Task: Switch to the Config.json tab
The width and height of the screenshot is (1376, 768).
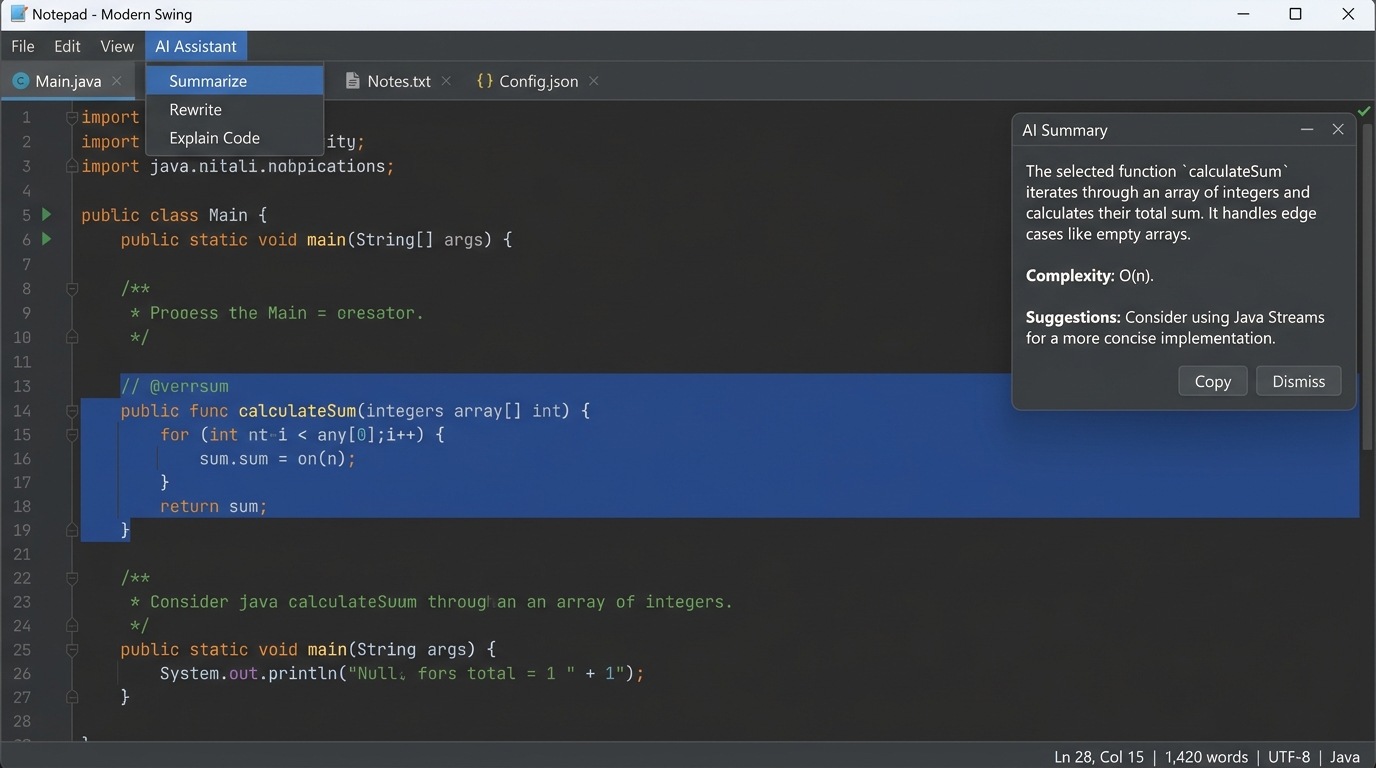Action: point(538,81)
